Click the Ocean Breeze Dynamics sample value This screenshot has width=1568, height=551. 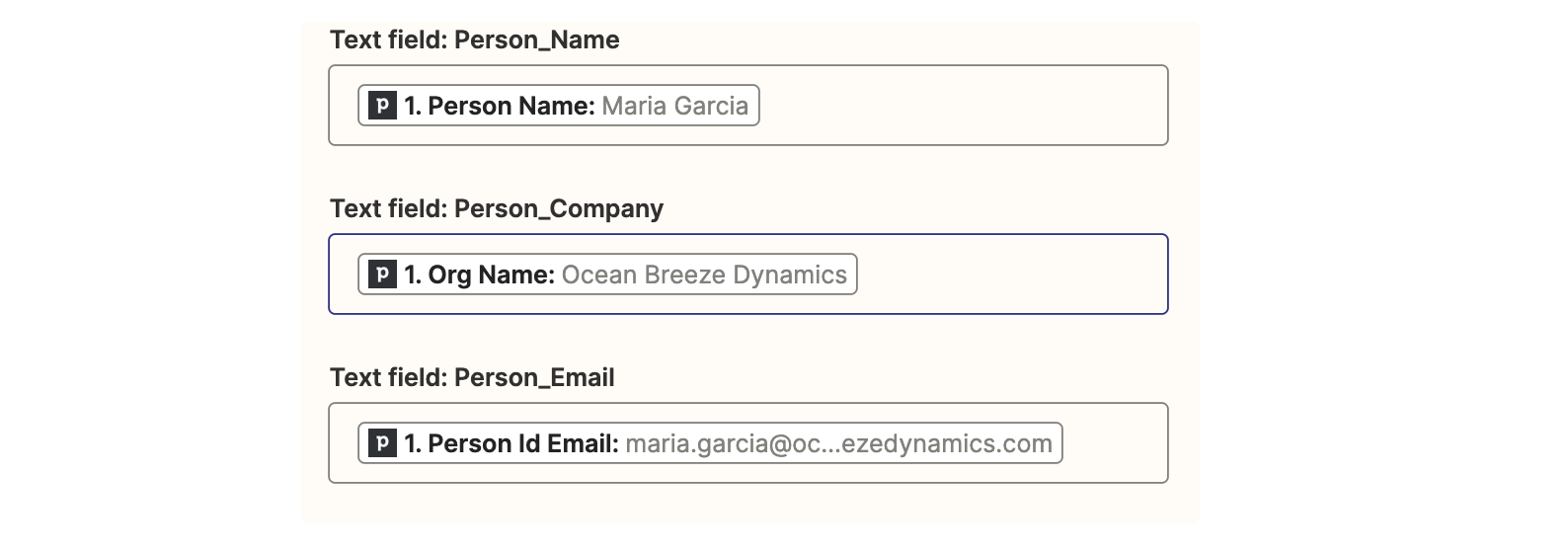tap(704, 275)
